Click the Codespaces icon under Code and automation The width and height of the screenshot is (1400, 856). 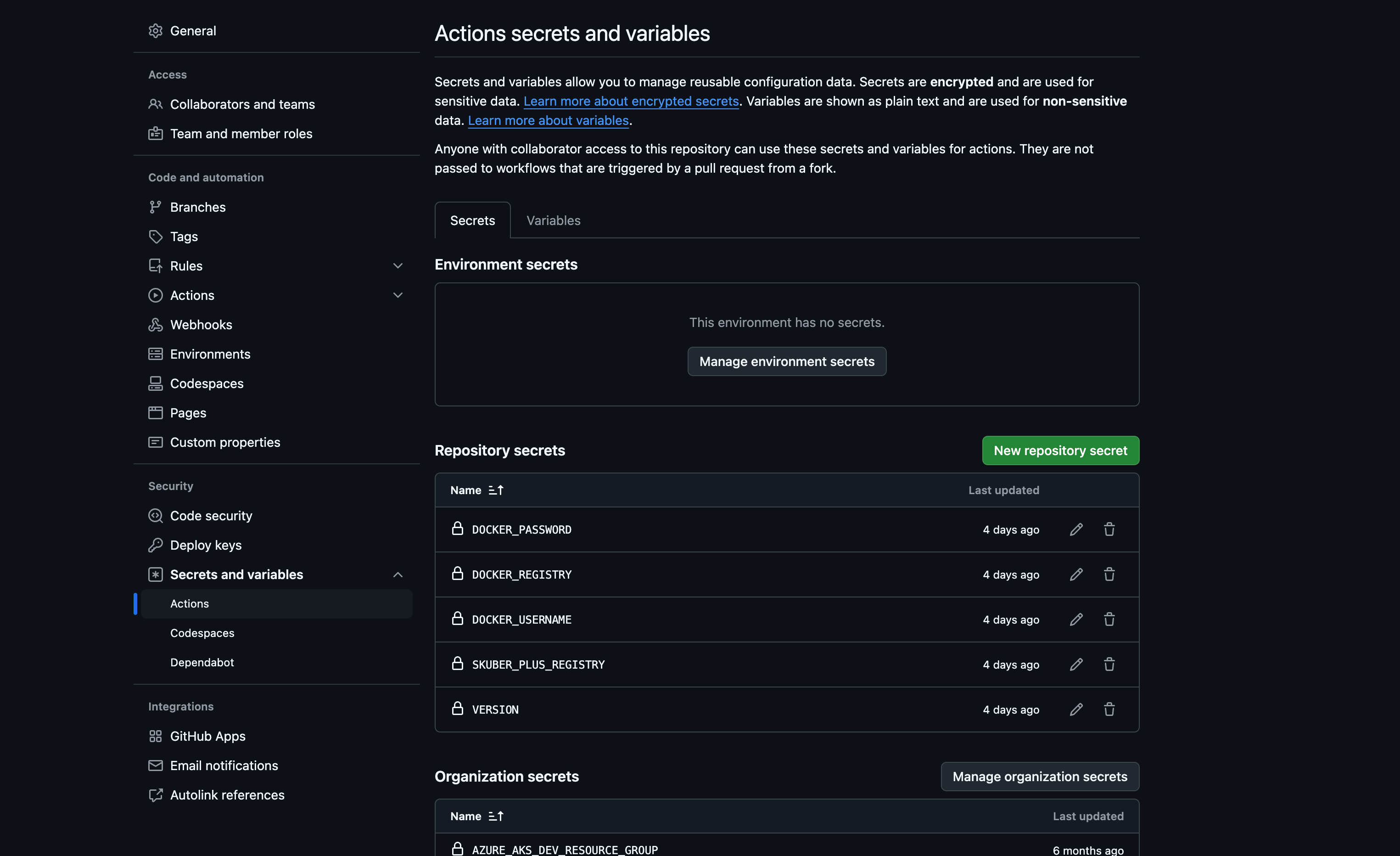(155, 383)
